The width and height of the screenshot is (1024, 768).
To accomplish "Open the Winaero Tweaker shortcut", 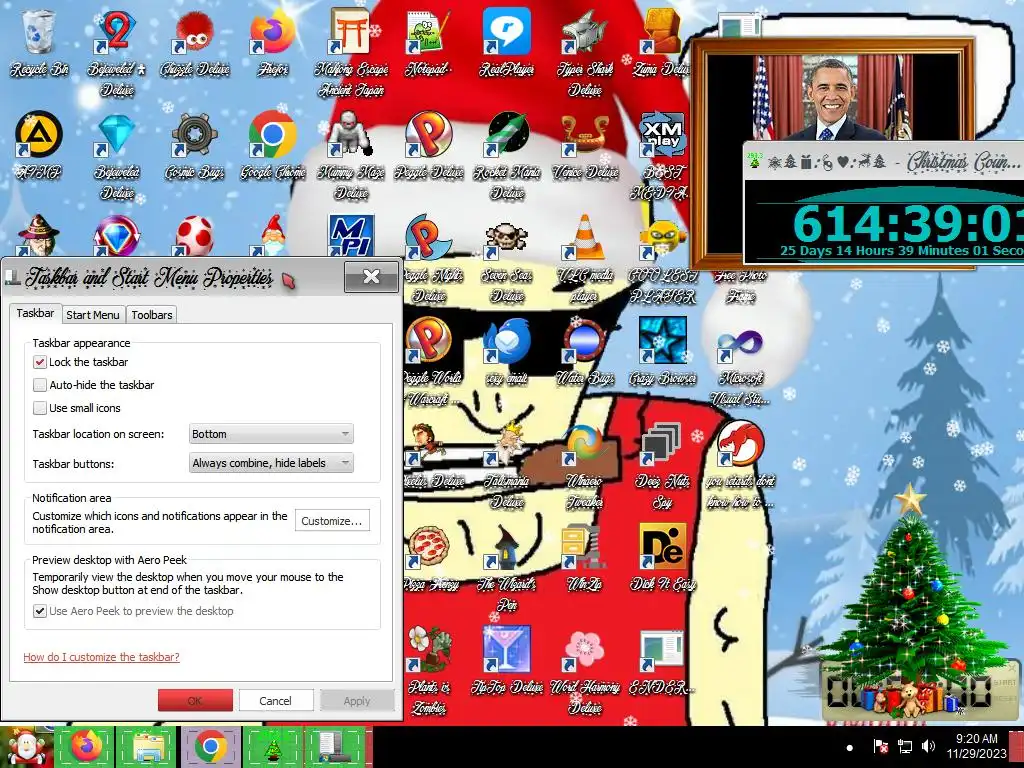I will click(x=584, y=465).
